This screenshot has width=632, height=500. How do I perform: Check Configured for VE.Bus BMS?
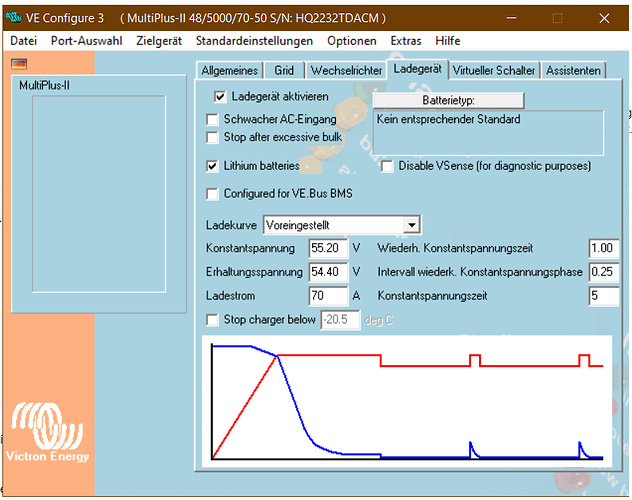click(212, 194)
